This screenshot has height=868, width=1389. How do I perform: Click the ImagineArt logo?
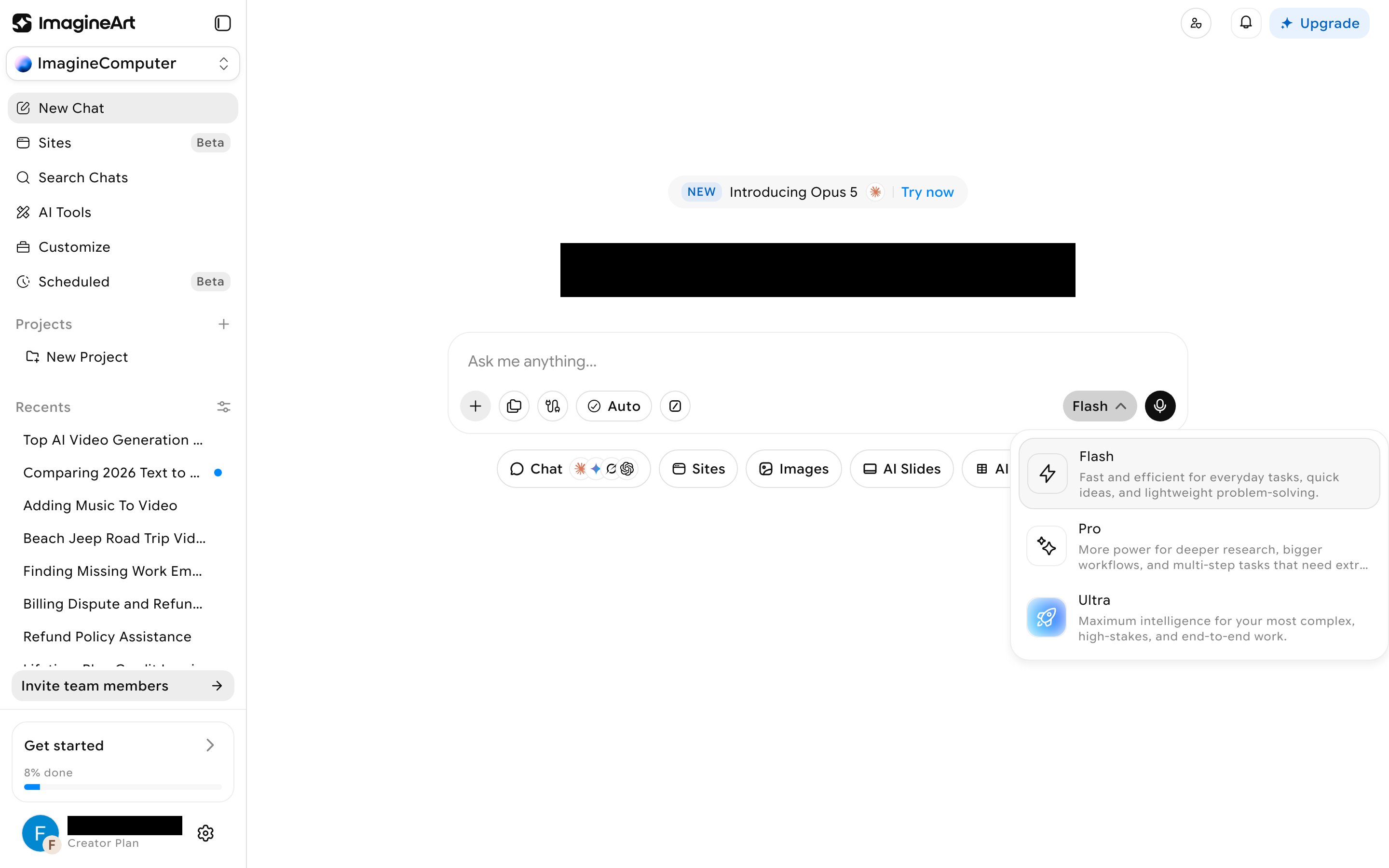[73, 23]
